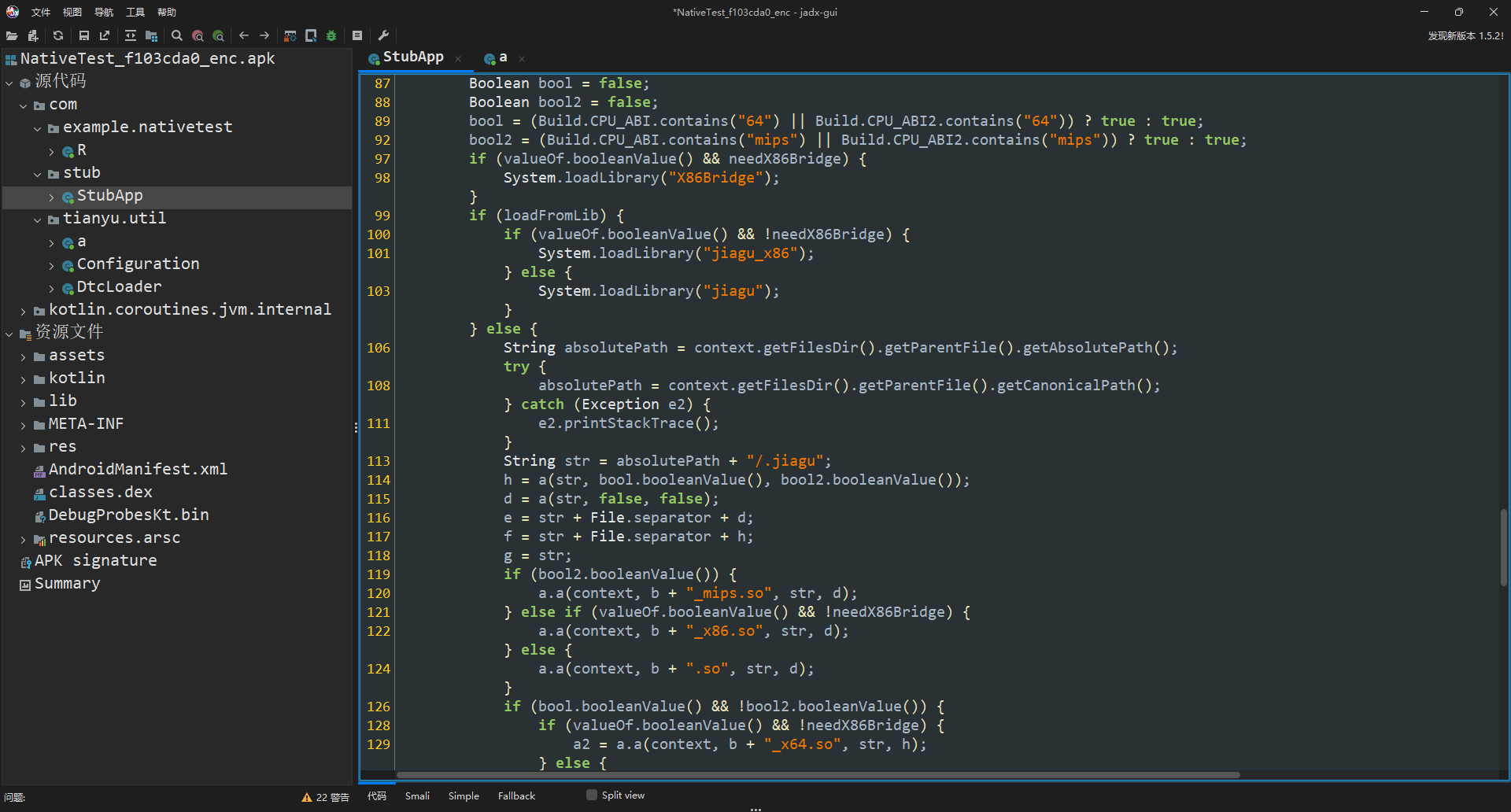Viewport: 1511px width, 812px height.
Task: Switch to the Fallback code view tab
Action: (x=516, y=795)
